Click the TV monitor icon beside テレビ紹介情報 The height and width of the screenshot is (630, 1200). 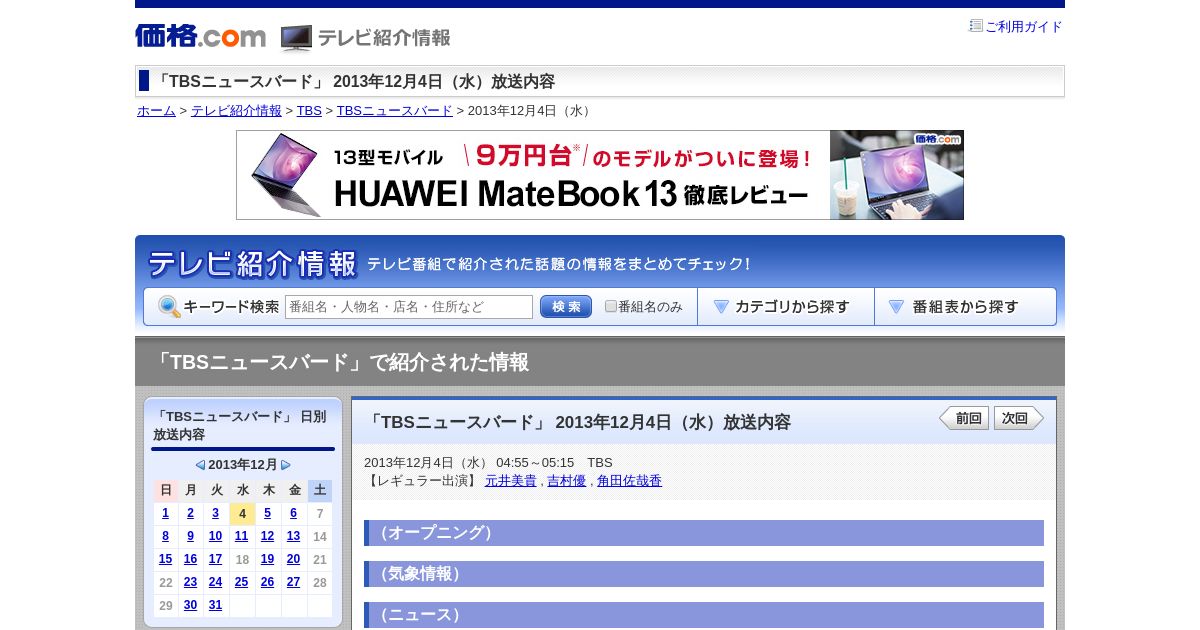point(296,38)
